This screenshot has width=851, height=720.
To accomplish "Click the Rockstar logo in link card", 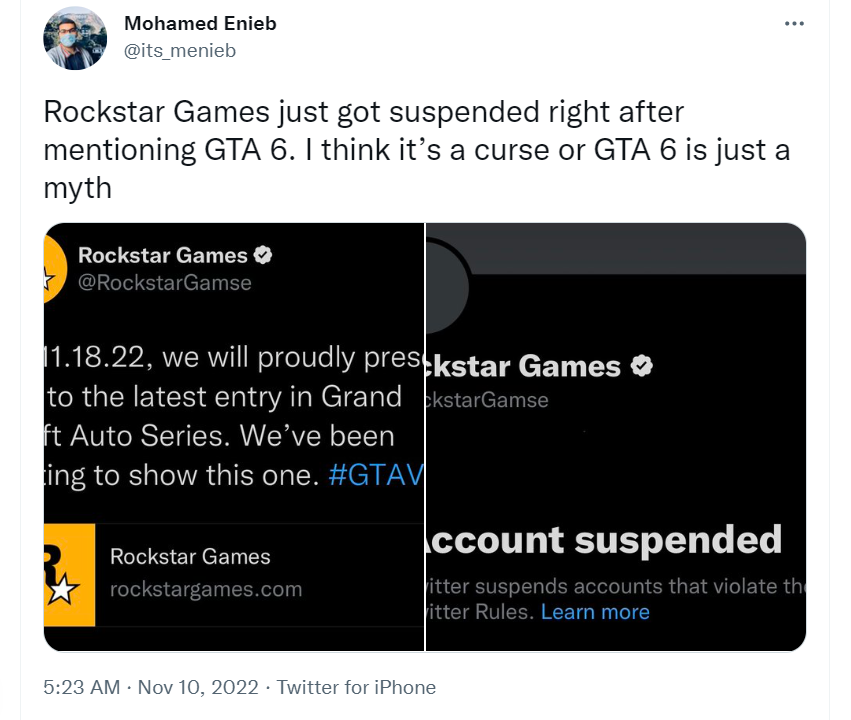I will point(69,575).
